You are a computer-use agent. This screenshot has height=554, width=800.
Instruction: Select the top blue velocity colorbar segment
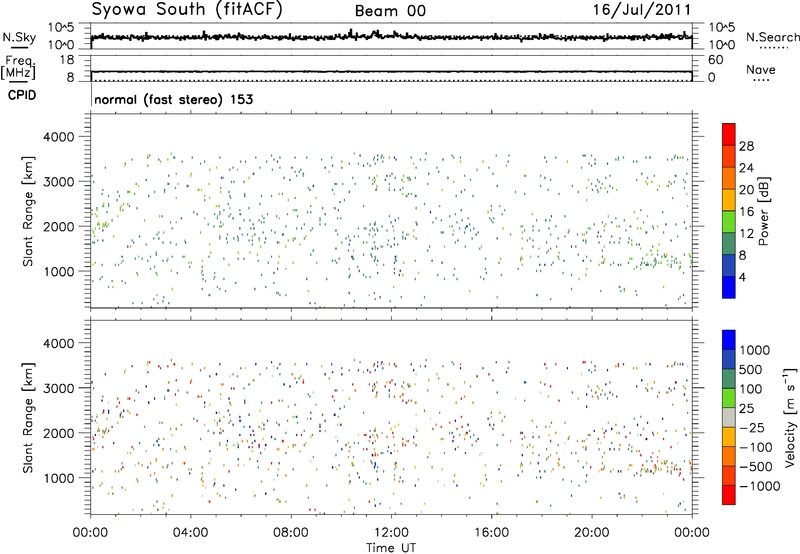coord(729,340)
